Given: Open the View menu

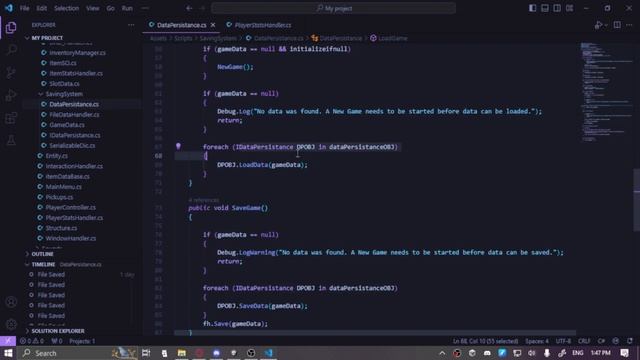Looking at the screenshot, I should [x=93, y=8].
